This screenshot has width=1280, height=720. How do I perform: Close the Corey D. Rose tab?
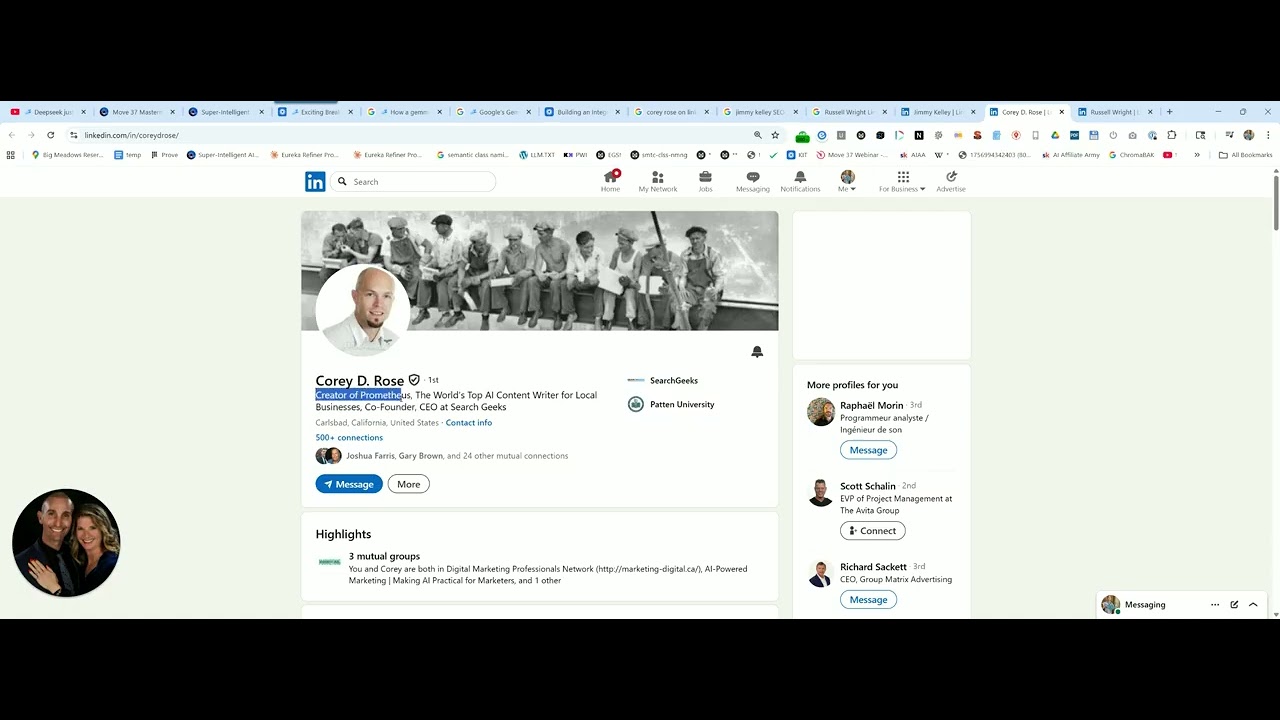[1062, 112]
